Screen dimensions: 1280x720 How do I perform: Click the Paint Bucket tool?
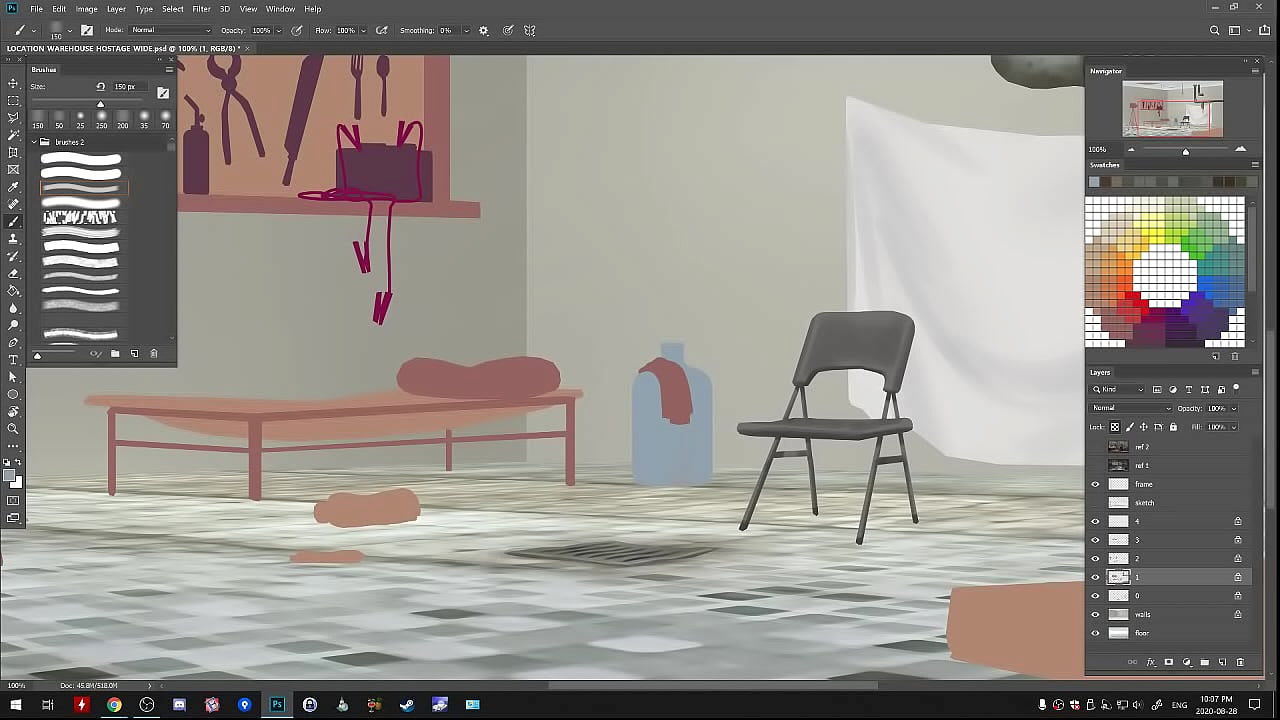point(13,291)
